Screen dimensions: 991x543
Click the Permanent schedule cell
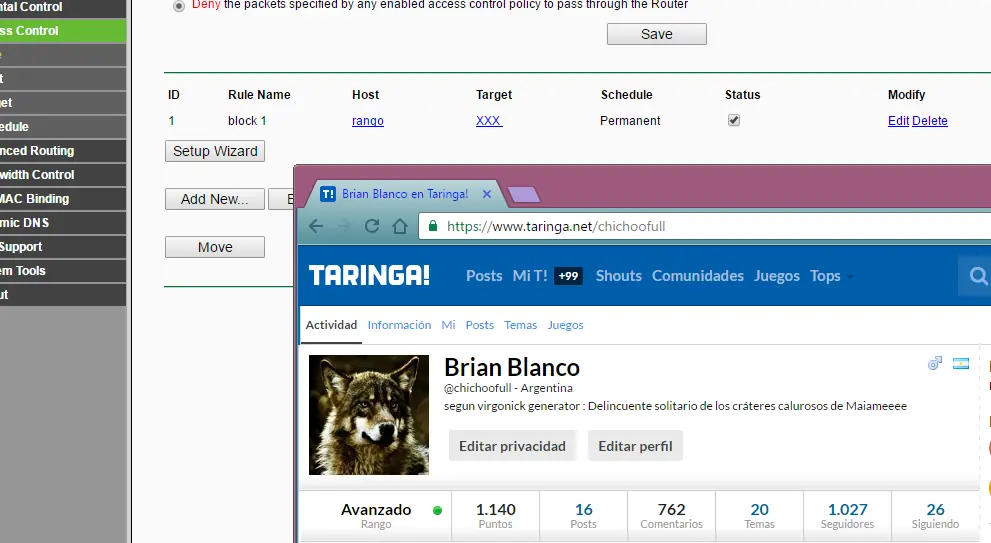tap(630, 121)
